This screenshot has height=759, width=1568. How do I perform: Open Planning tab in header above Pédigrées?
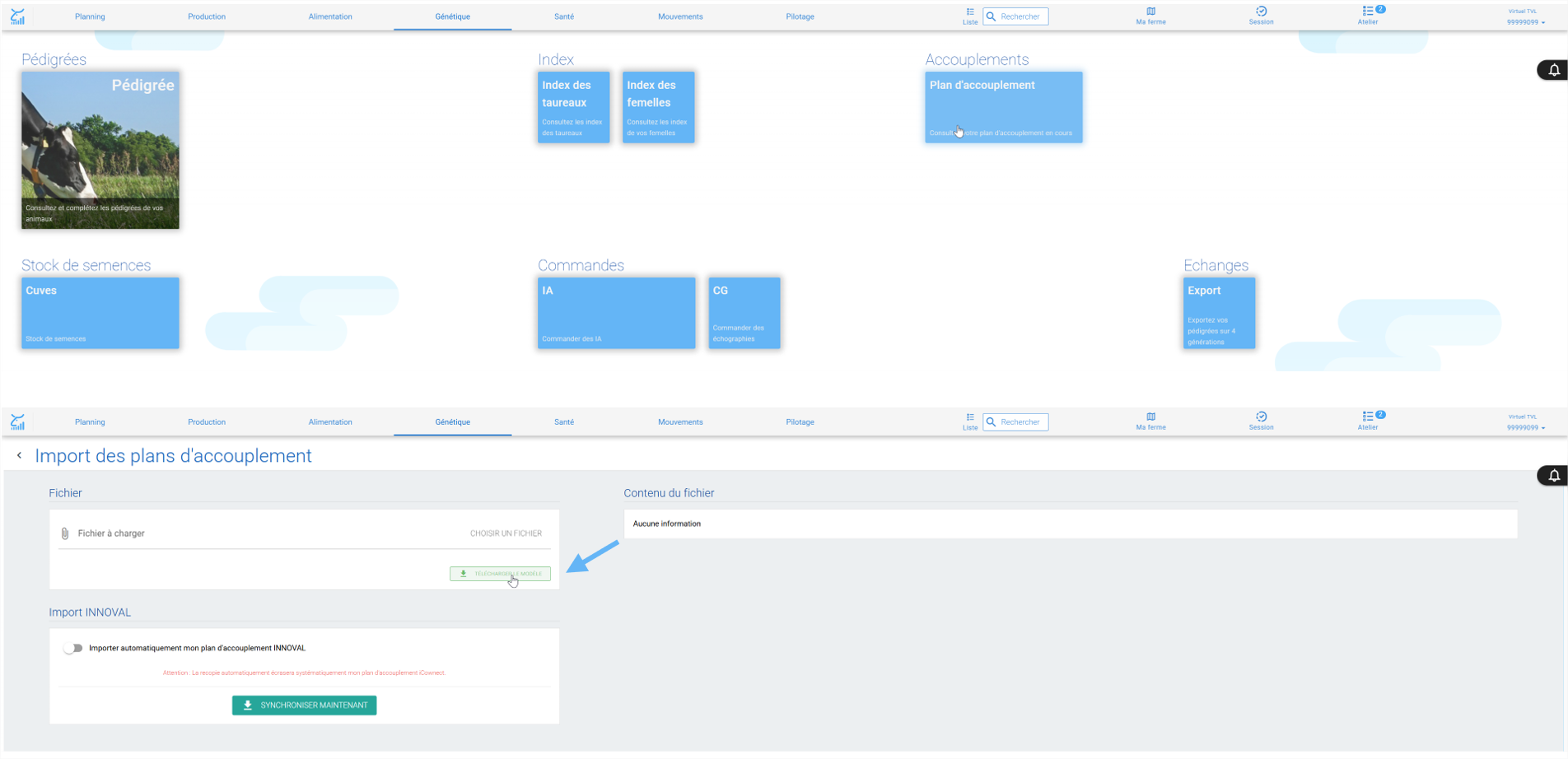(x=90, y=16)
